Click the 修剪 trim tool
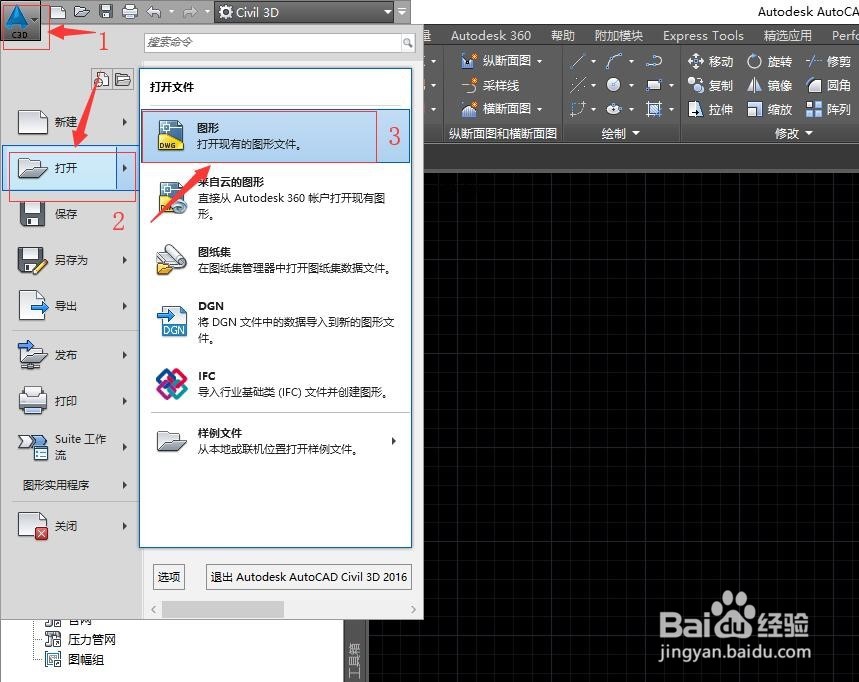This screenshot has height=682, width=859. (828, 61)
